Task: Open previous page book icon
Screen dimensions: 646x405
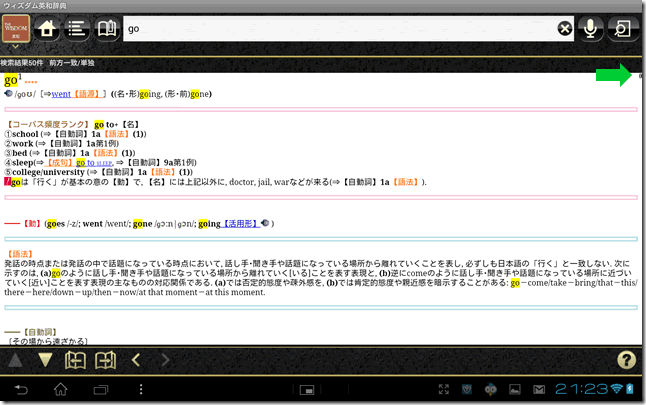Action: point(76,359)
